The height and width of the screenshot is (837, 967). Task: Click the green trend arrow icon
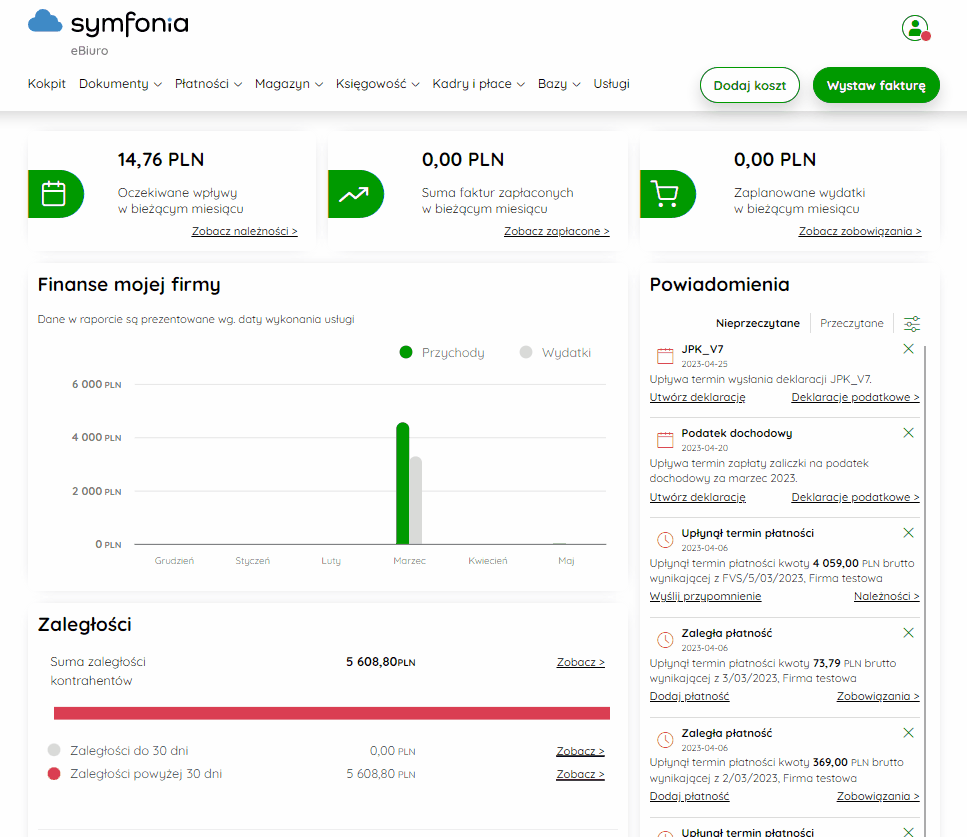pyautogui.click(x=355, y=194)
